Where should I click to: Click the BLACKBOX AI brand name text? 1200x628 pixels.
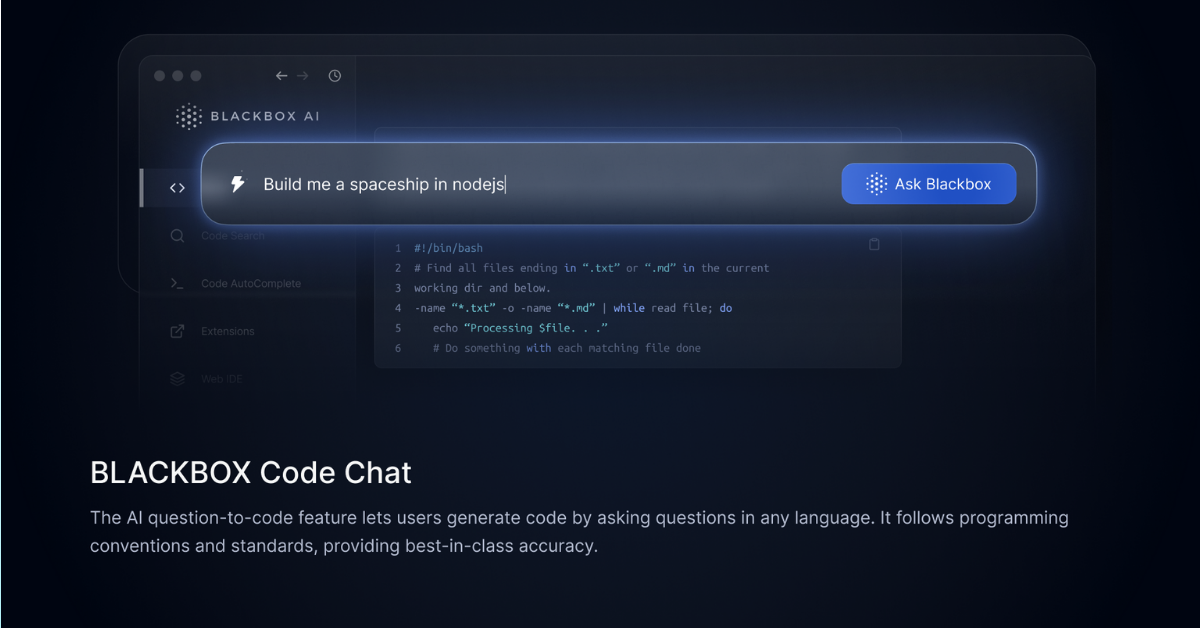[265, 116]
